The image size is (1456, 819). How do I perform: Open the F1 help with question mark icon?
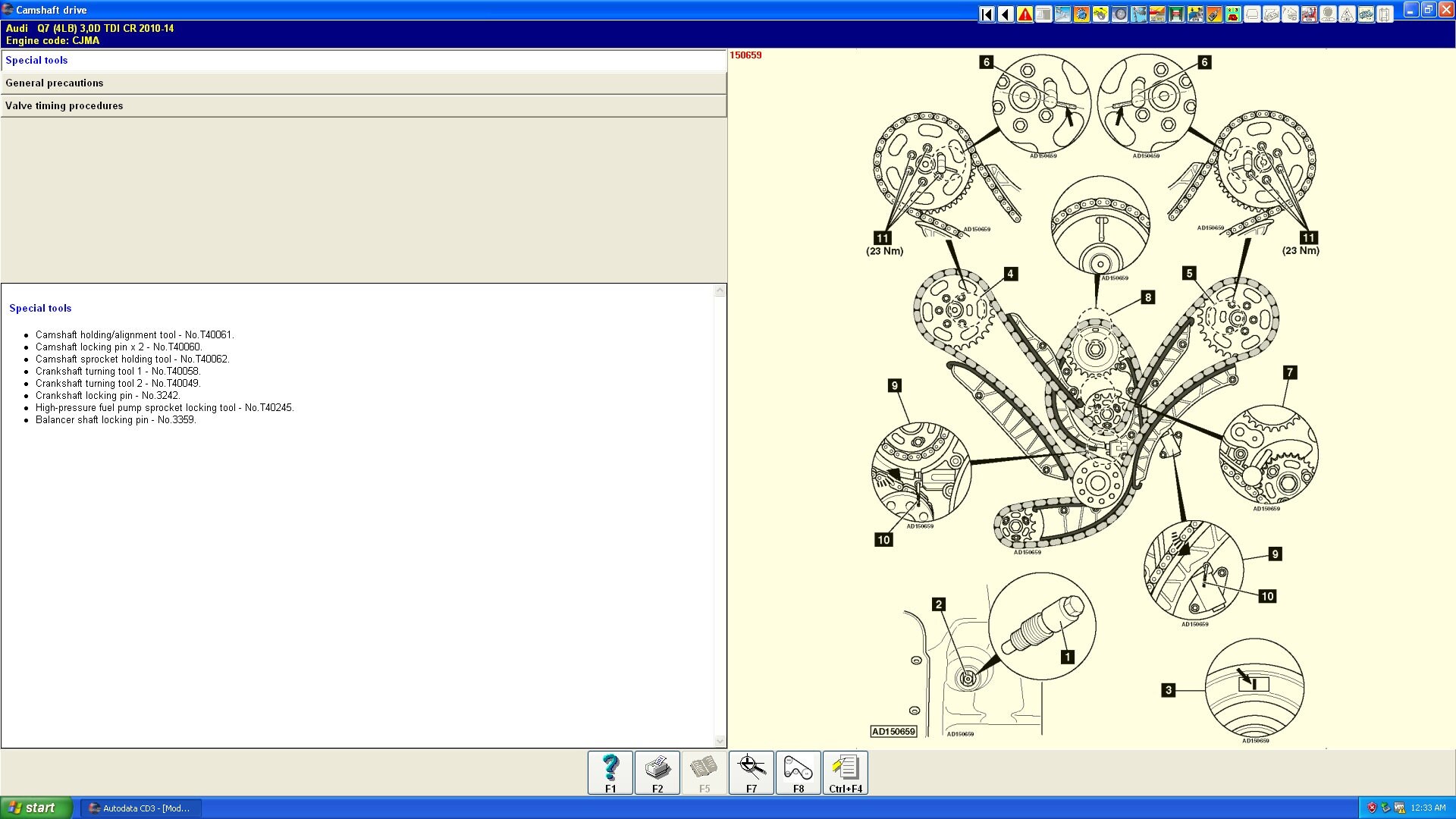tap(610, 772)
